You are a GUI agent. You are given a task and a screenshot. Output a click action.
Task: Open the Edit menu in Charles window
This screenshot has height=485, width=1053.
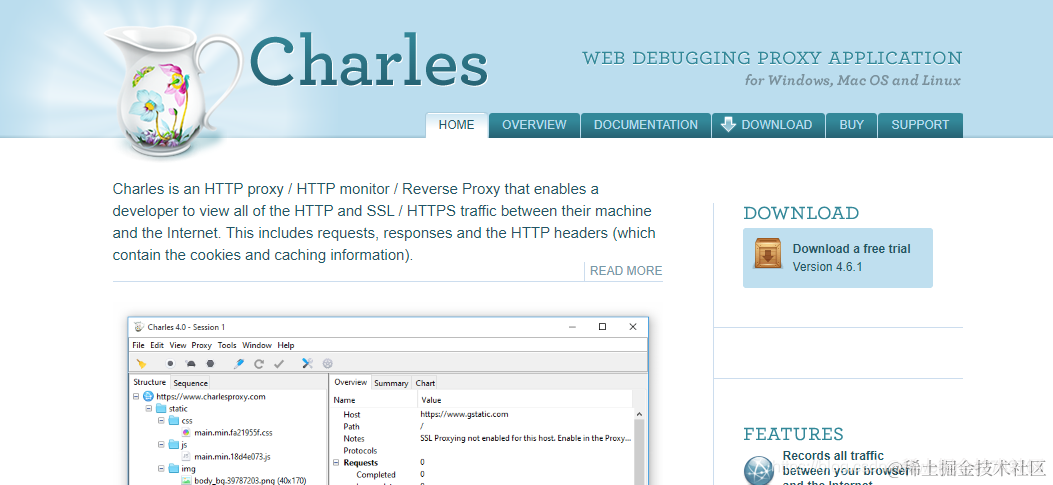(157, 345)
